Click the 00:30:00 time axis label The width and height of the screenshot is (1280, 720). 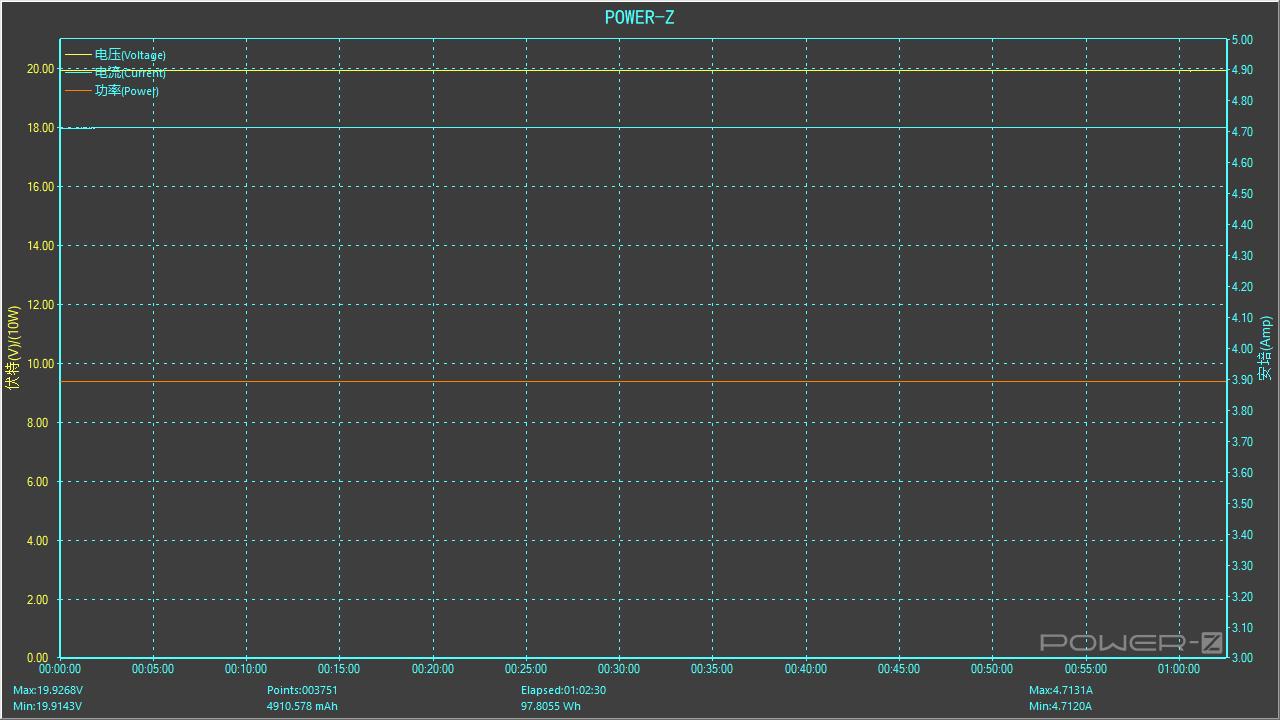(619, 669)
